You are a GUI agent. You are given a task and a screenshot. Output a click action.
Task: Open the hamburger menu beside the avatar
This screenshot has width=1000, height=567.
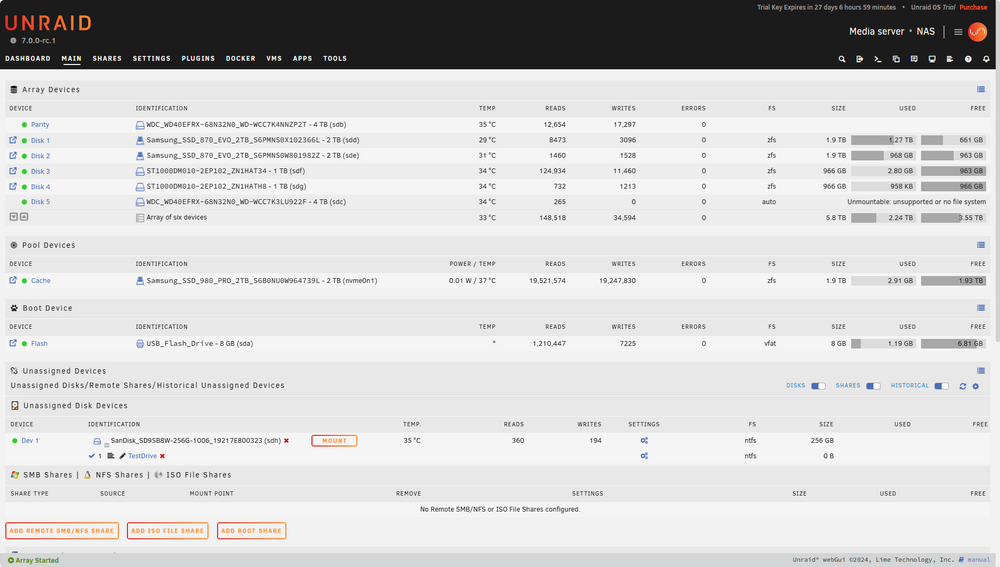coord(958,32)
